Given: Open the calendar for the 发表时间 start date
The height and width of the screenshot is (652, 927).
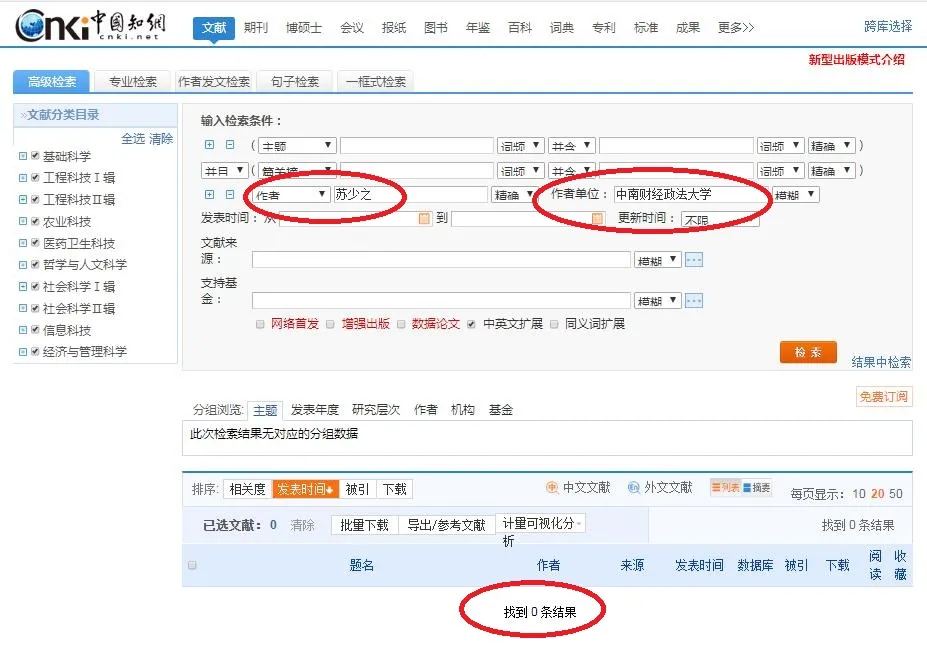Looking at the screenshot, I should click(424, 218).
